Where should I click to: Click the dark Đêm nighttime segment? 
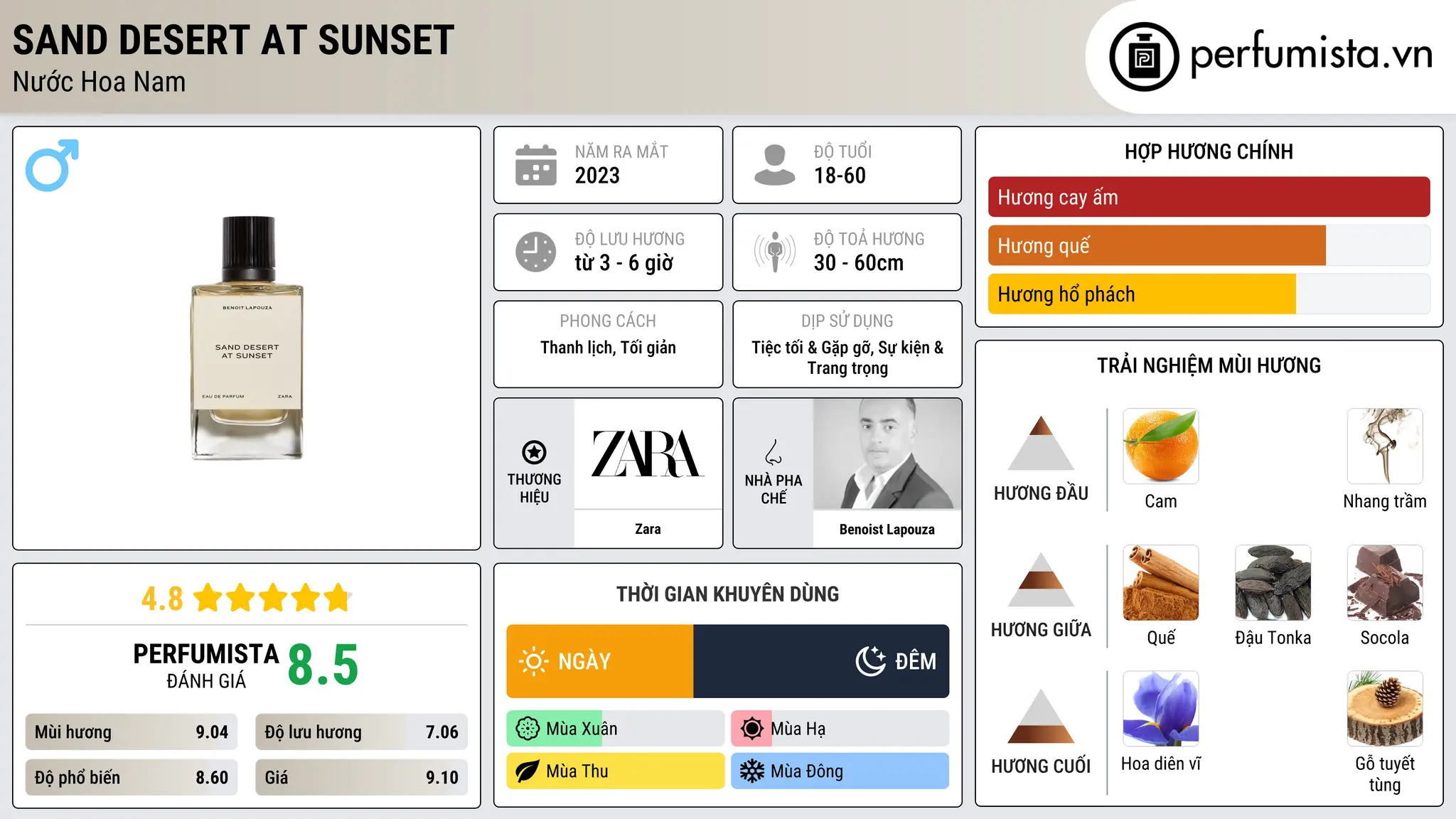pos(821,661)
